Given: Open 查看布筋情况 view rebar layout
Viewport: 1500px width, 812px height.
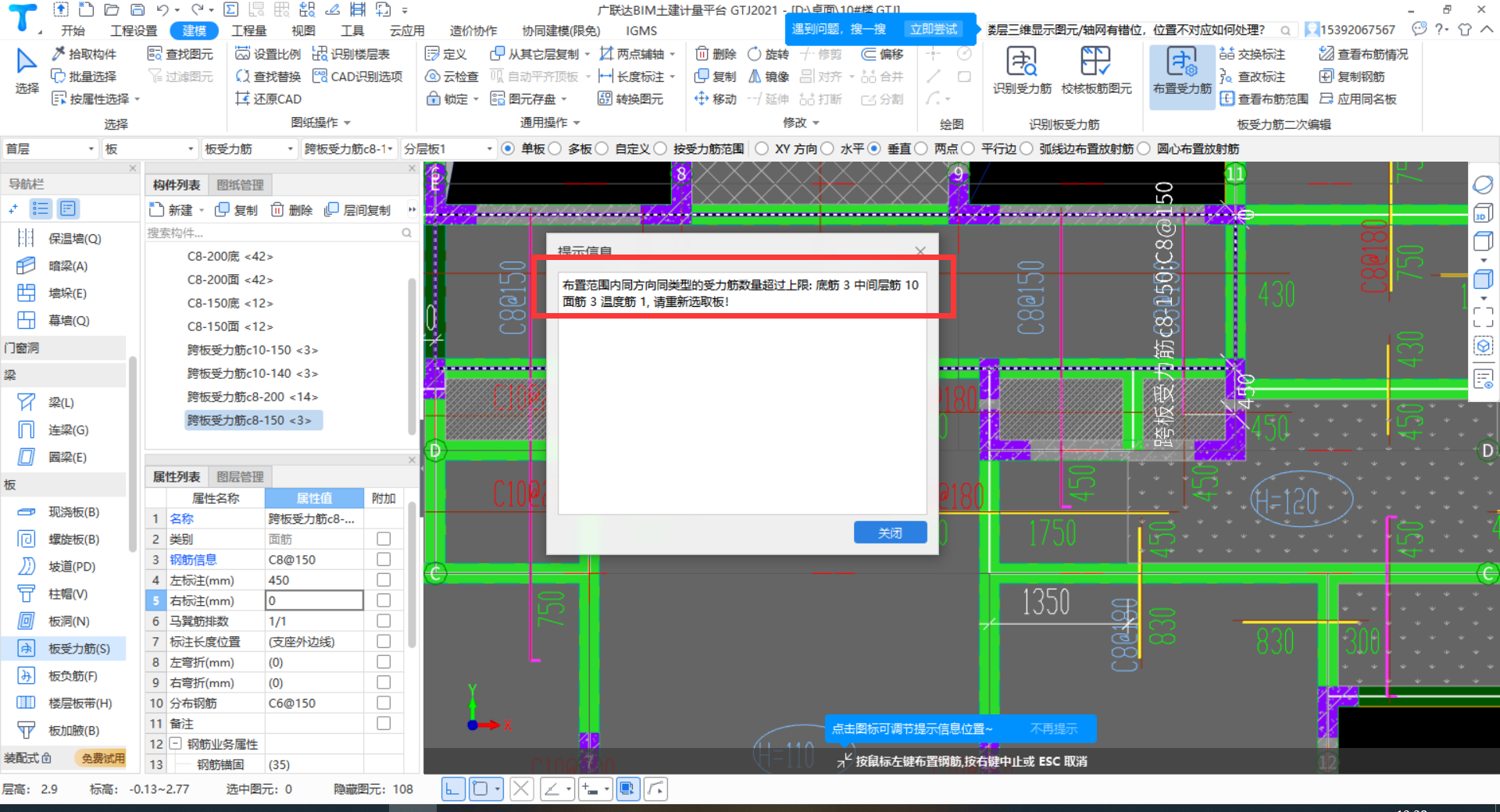Looking at the screenshot, I should point(1363,54).
